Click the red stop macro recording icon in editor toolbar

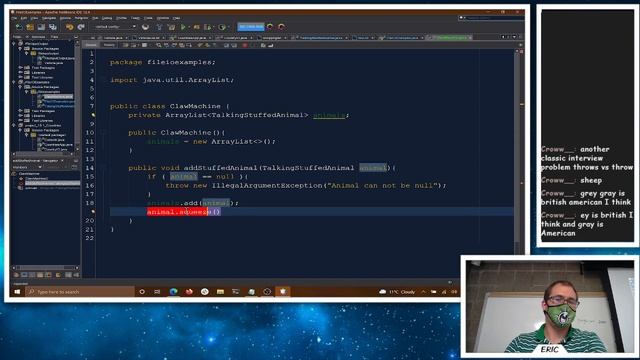245,45
